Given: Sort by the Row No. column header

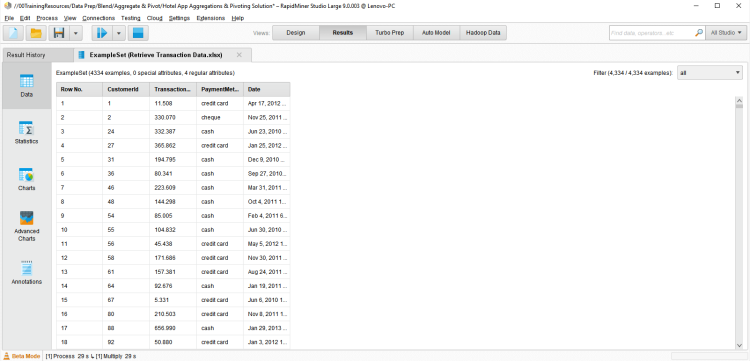Looking at the screenshot, I should [x=79, y=89].
